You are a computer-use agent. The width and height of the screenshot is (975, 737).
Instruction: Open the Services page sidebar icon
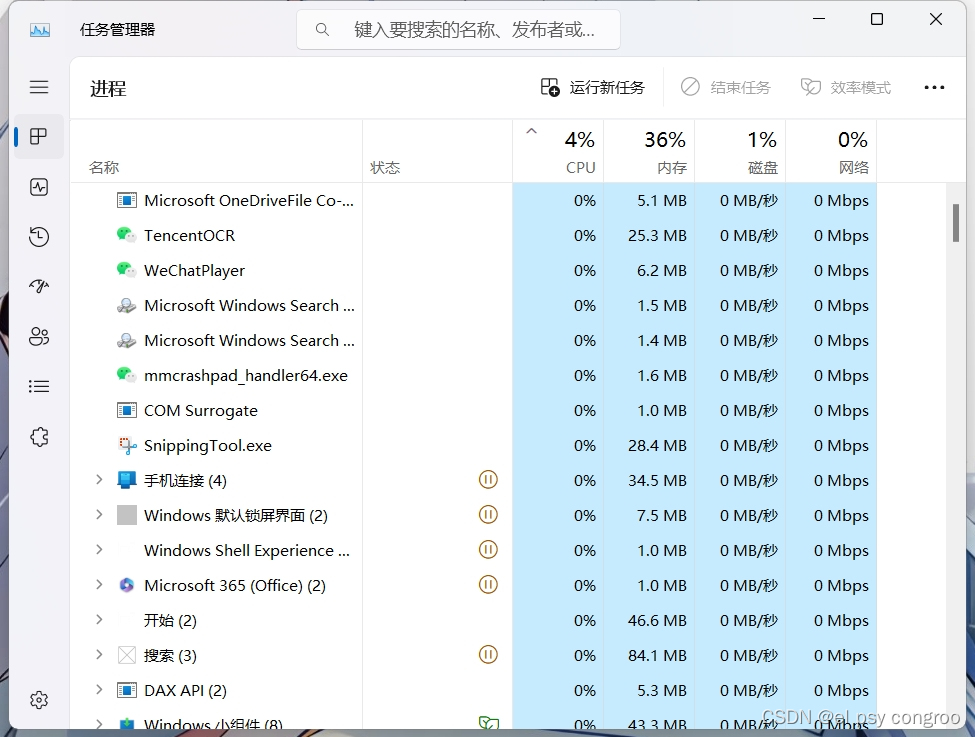pyautogui.click(x=39, y=437)
